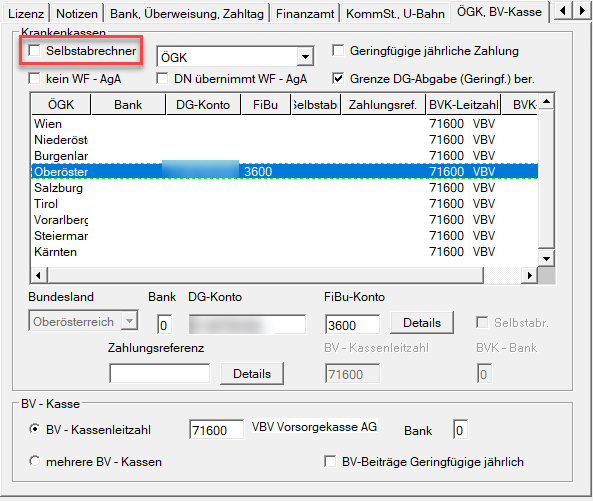Click Details button next to FiBu-Konto
Image resolution: width=593 pixels, height=501 pixels.
[x=422, y=323]
